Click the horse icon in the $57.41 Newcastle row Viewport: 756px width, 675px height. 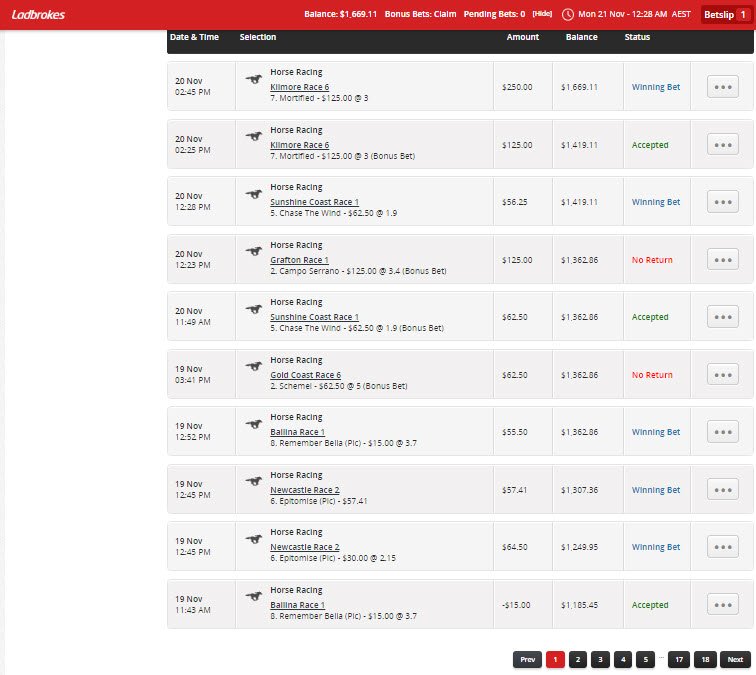[254, 481]
